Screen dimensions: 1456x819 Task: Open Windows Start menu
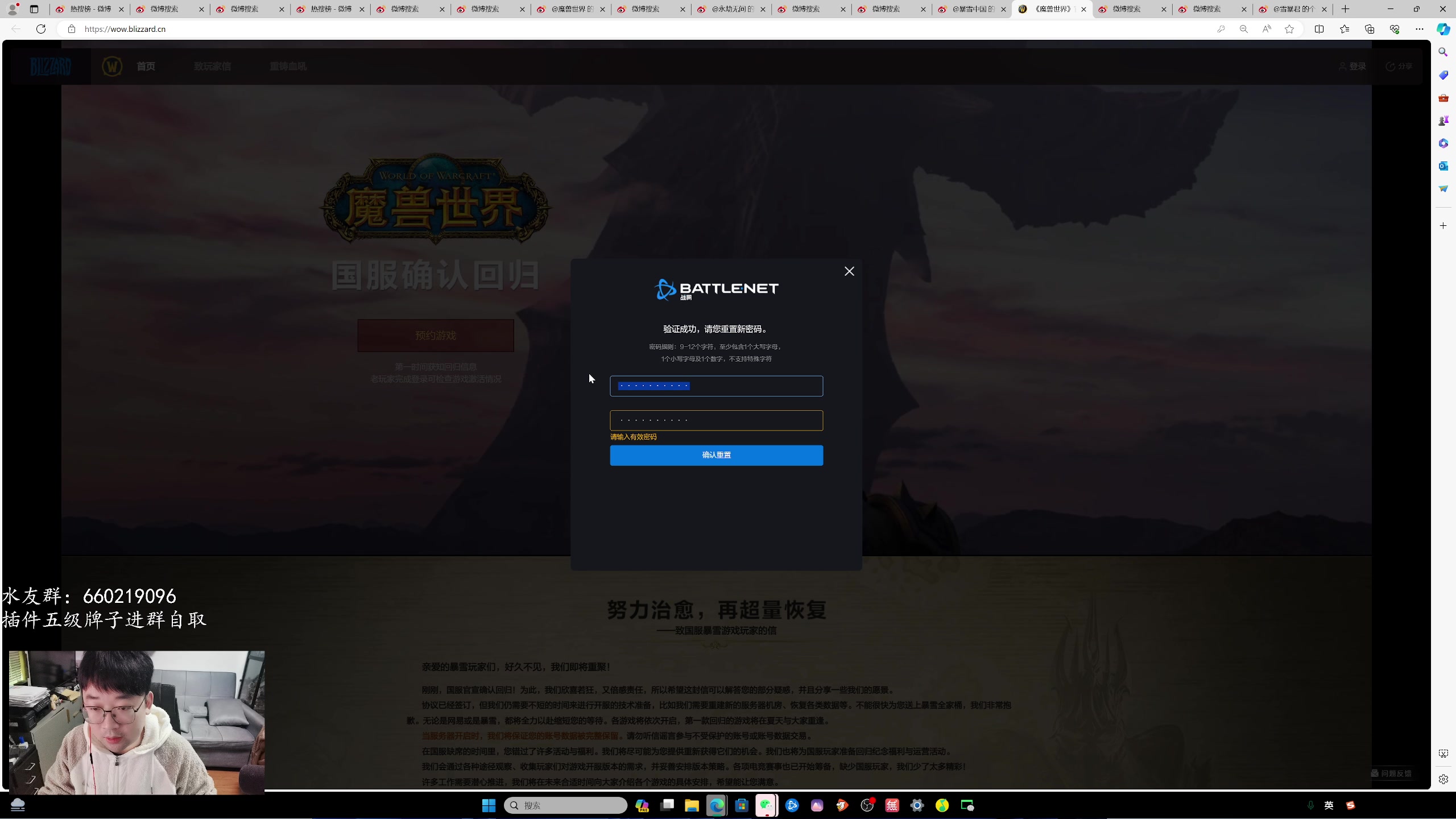[x=489, y=805]
